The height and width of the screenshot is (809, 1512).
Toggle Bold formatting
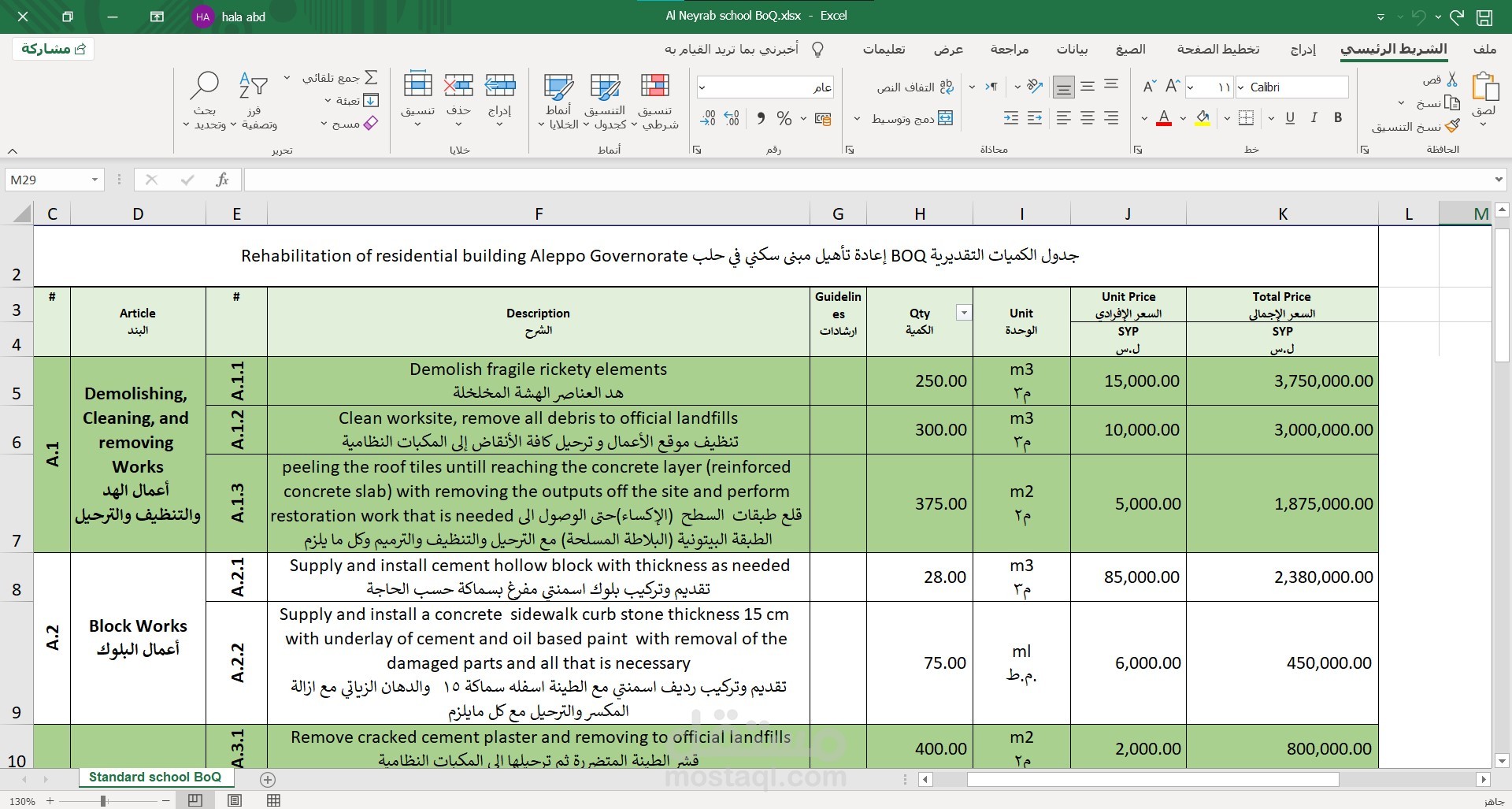[1338, 117]
